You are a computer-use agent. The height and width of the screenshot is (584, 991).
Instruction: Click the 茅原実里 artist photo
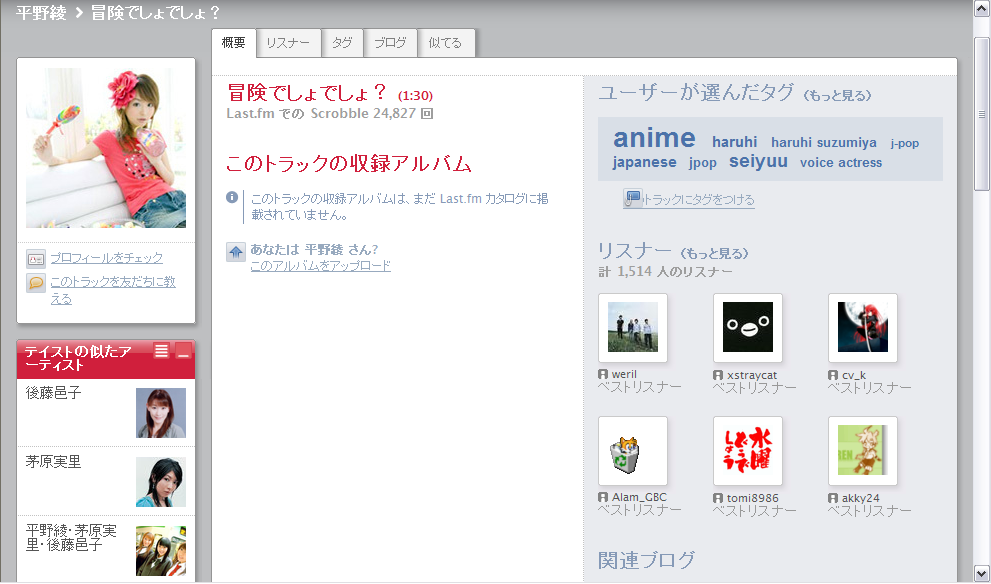click(x=161, y=482)
